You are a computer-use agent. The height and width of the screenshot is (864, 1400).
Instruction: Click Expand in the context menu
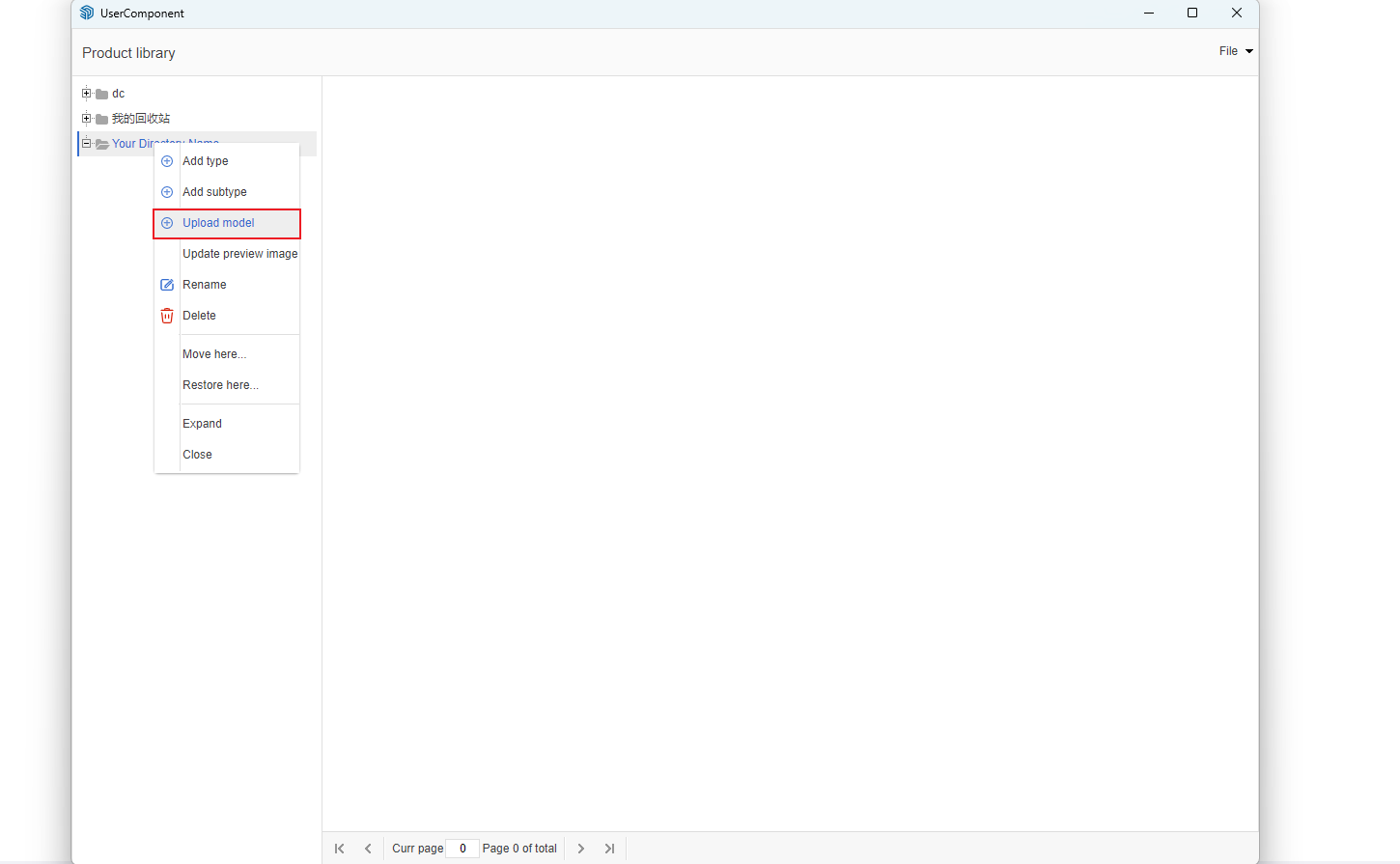pyautogui.click(x=202, y=424)
